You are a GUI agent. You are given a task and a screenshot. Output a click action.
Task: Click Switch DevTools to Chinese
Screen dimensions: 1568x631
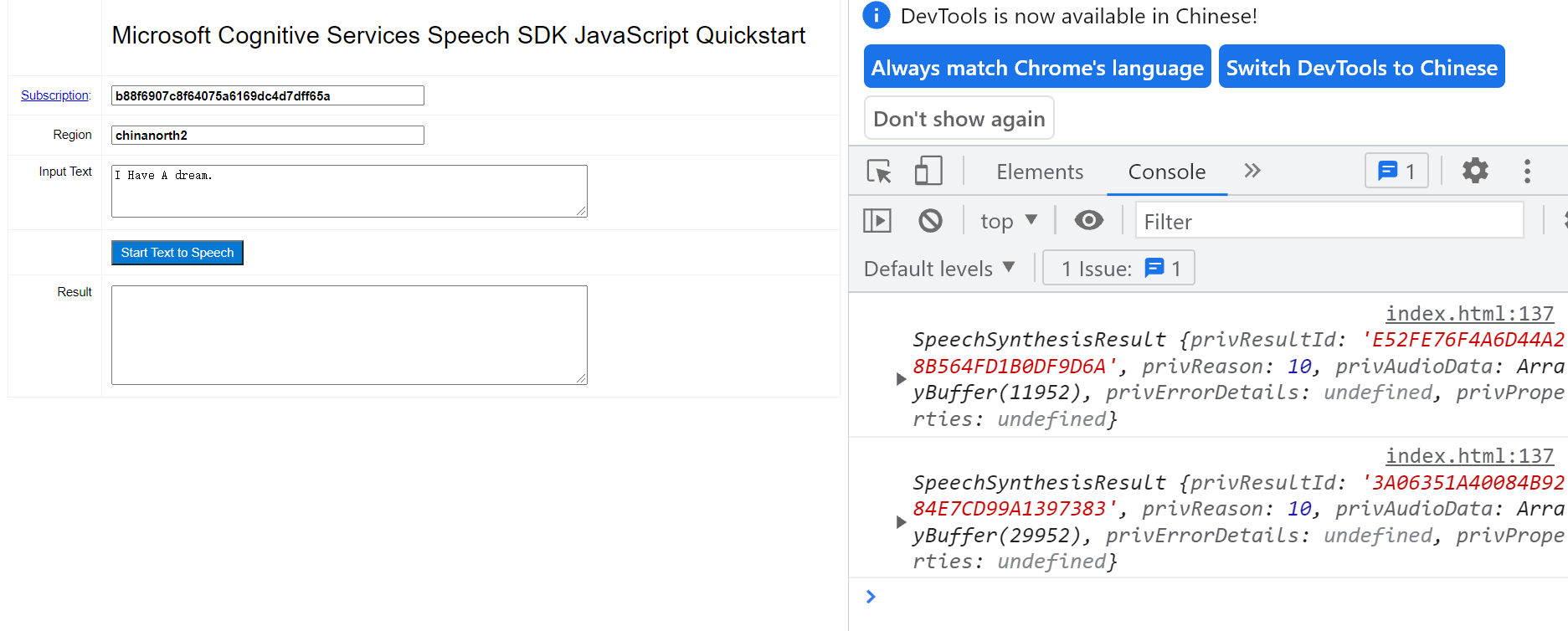click(x=1361, y=67)
